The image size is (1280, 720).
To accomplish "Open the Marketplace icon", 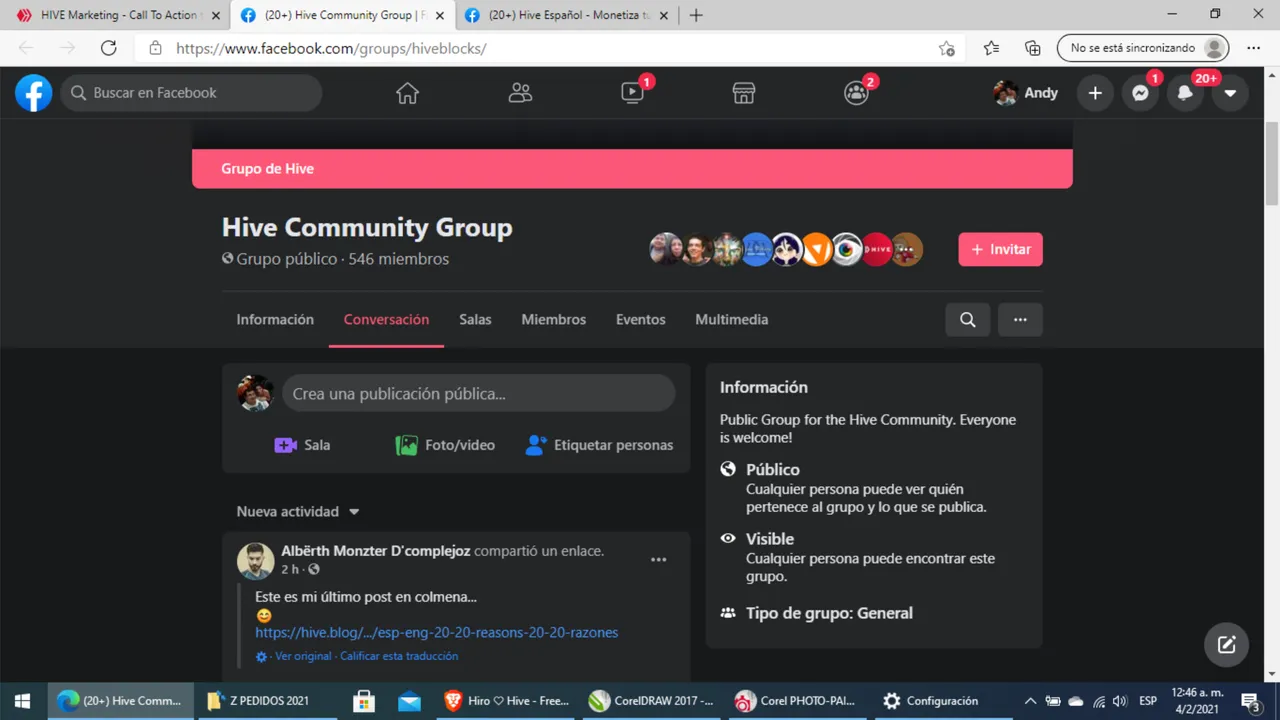I will click(x=743, y=93).
